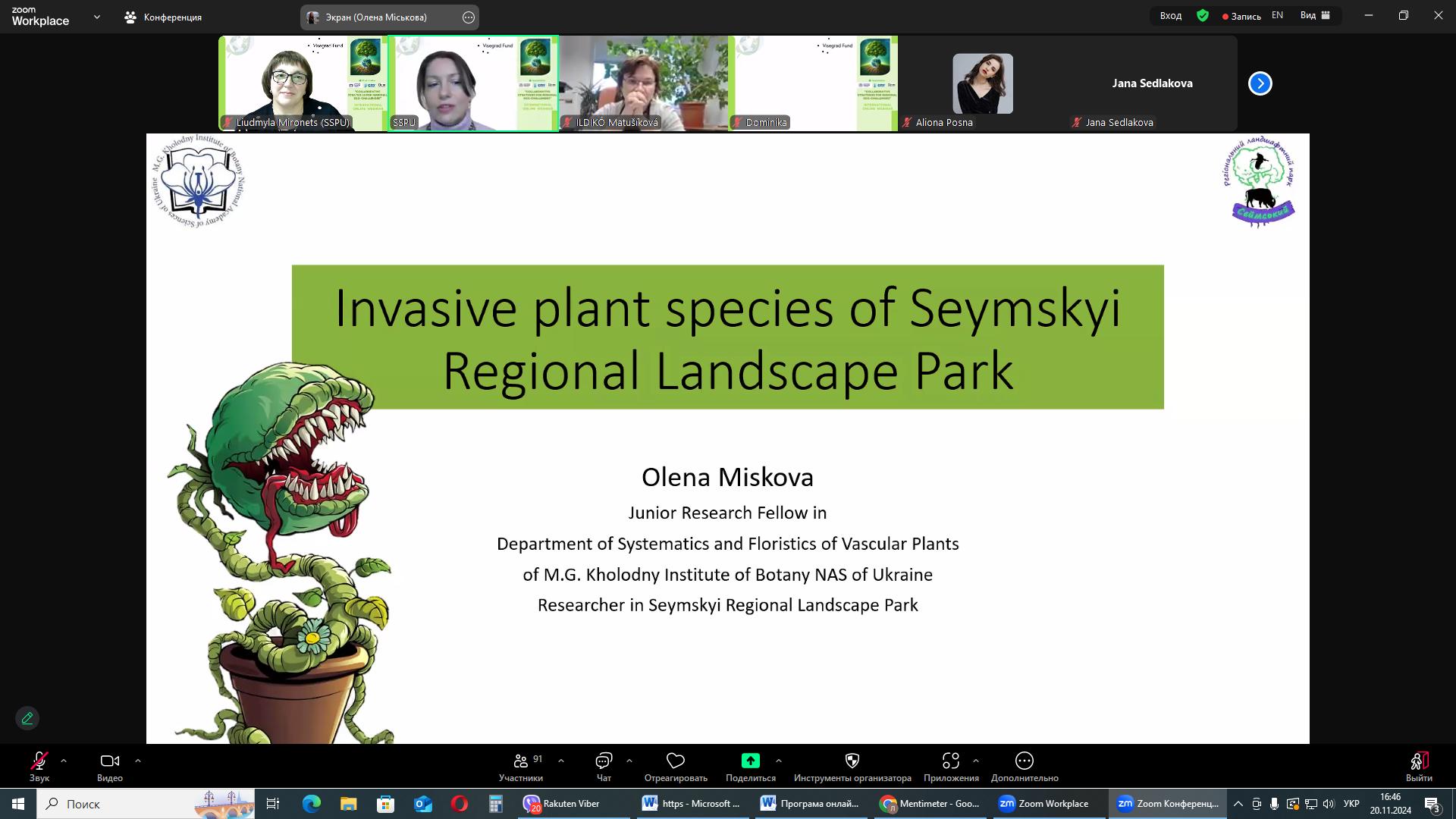Open Zoom Workplace dropdown chevron

coord(96,17)
